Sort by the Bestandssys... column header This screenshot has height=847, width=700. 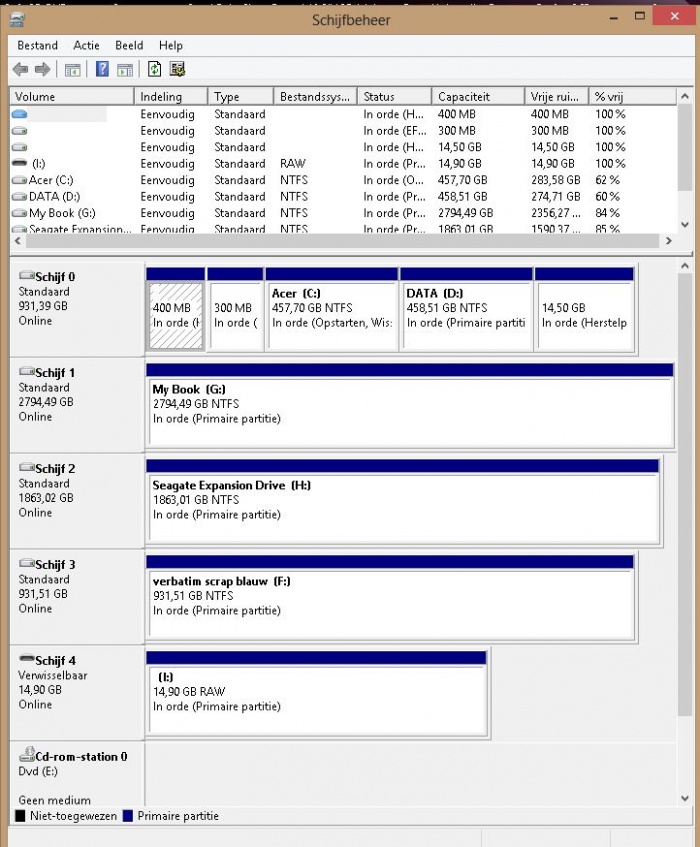[x=315, y=97]
